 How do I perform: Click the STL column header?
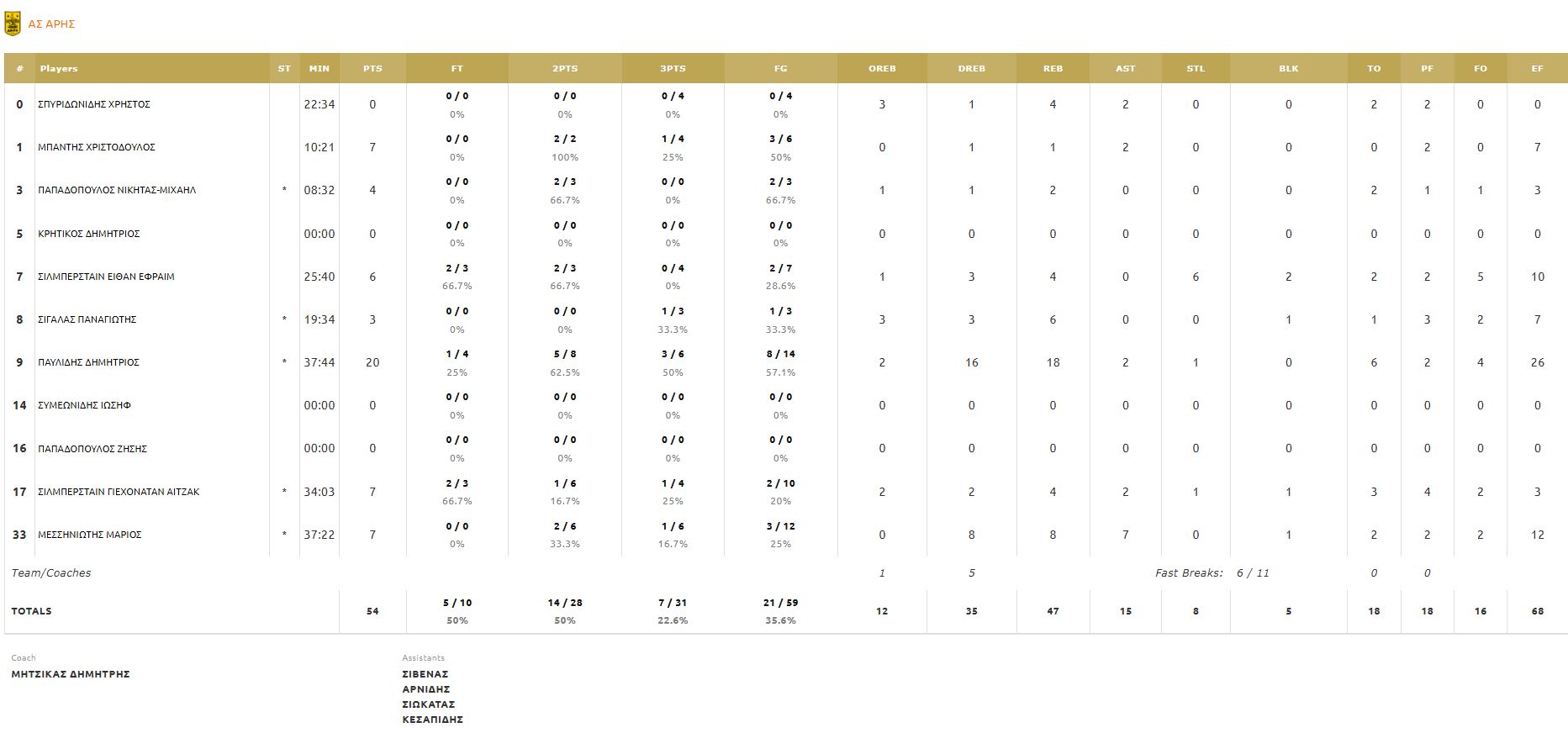tap(1196, 69)
